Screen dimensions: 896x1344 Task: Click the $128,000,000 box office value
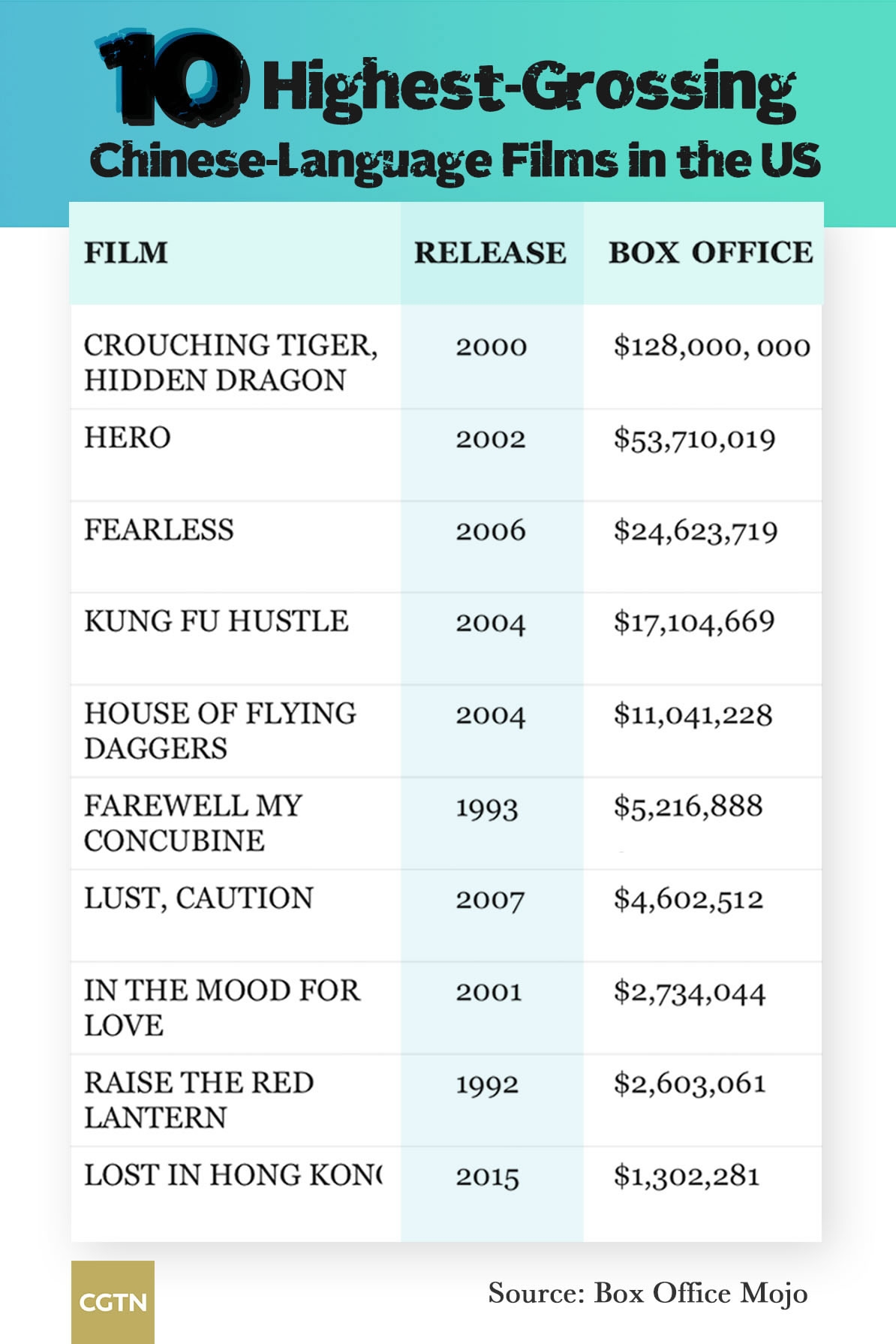[711, 347]
